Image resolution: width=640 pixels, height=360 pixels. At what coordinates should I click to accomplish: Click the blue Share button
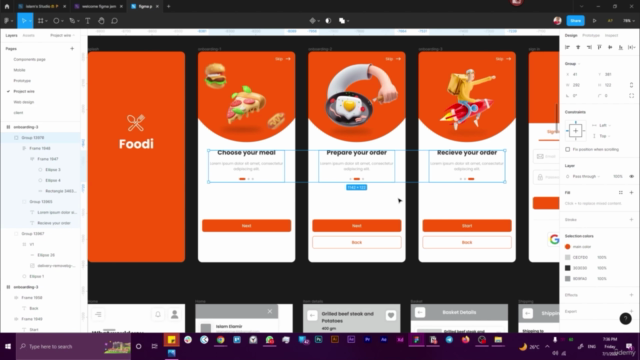point(576,21)
